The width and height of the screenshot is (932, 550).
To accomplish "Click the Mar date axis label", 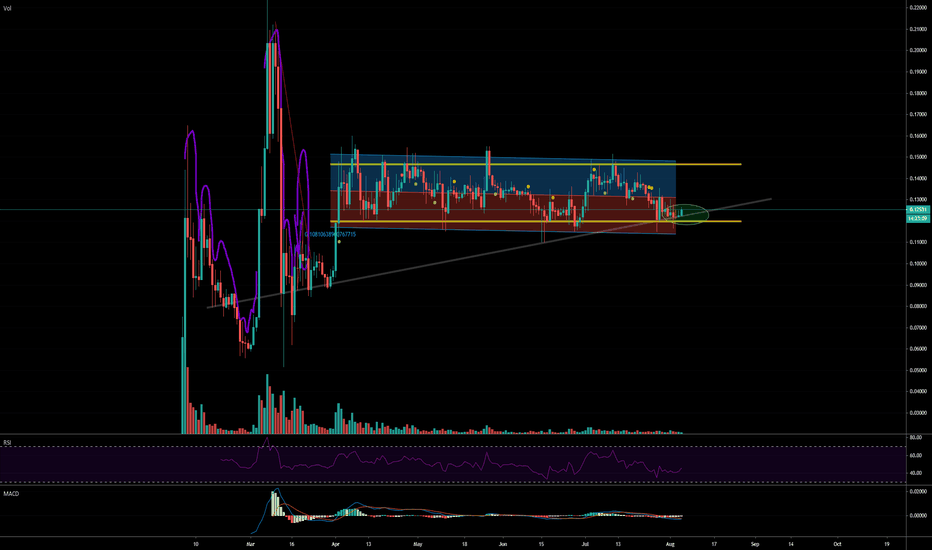I will [x=250, y=544].
